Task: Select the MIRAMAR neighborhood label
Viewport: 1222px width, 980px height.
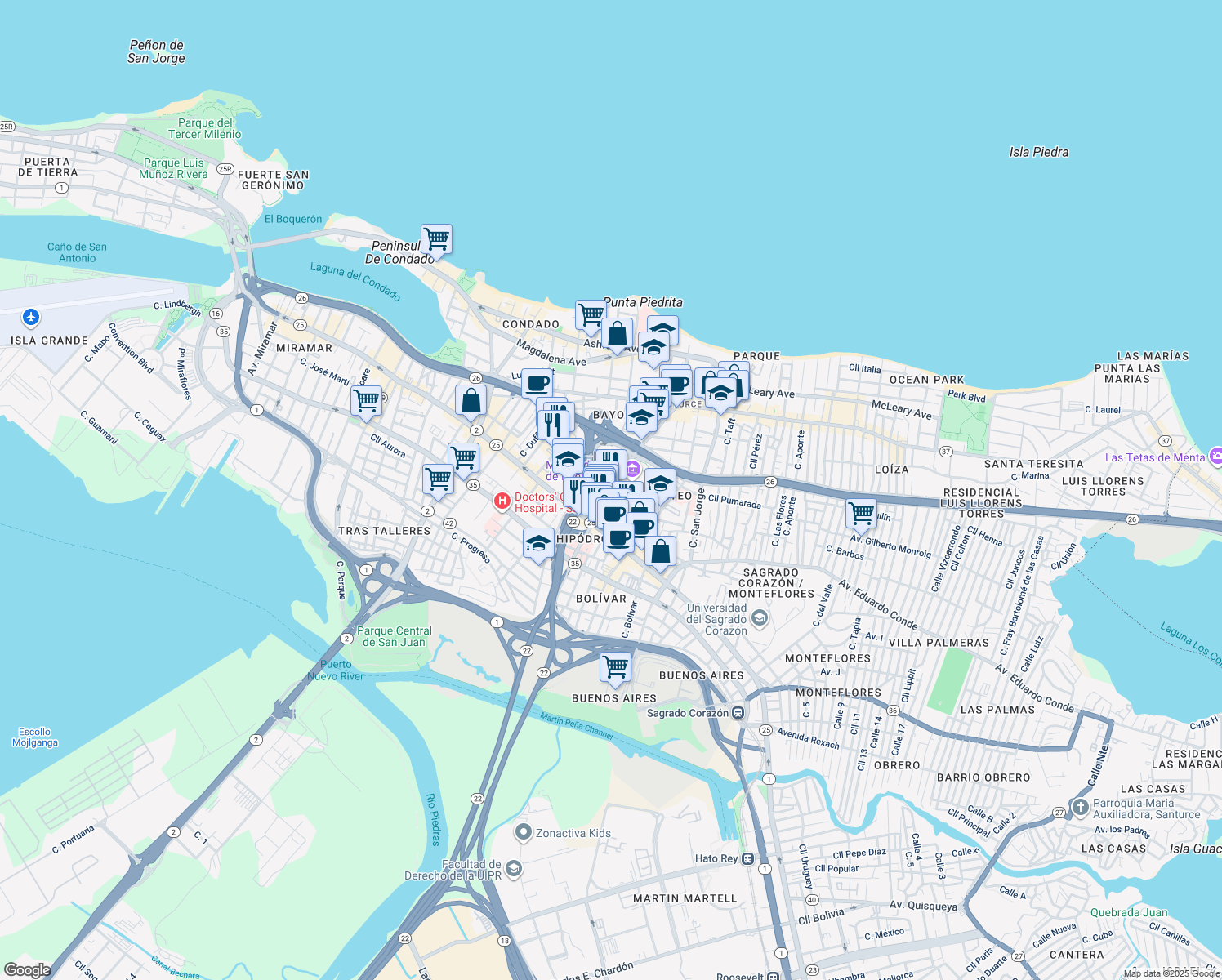Action: [304, 348]
